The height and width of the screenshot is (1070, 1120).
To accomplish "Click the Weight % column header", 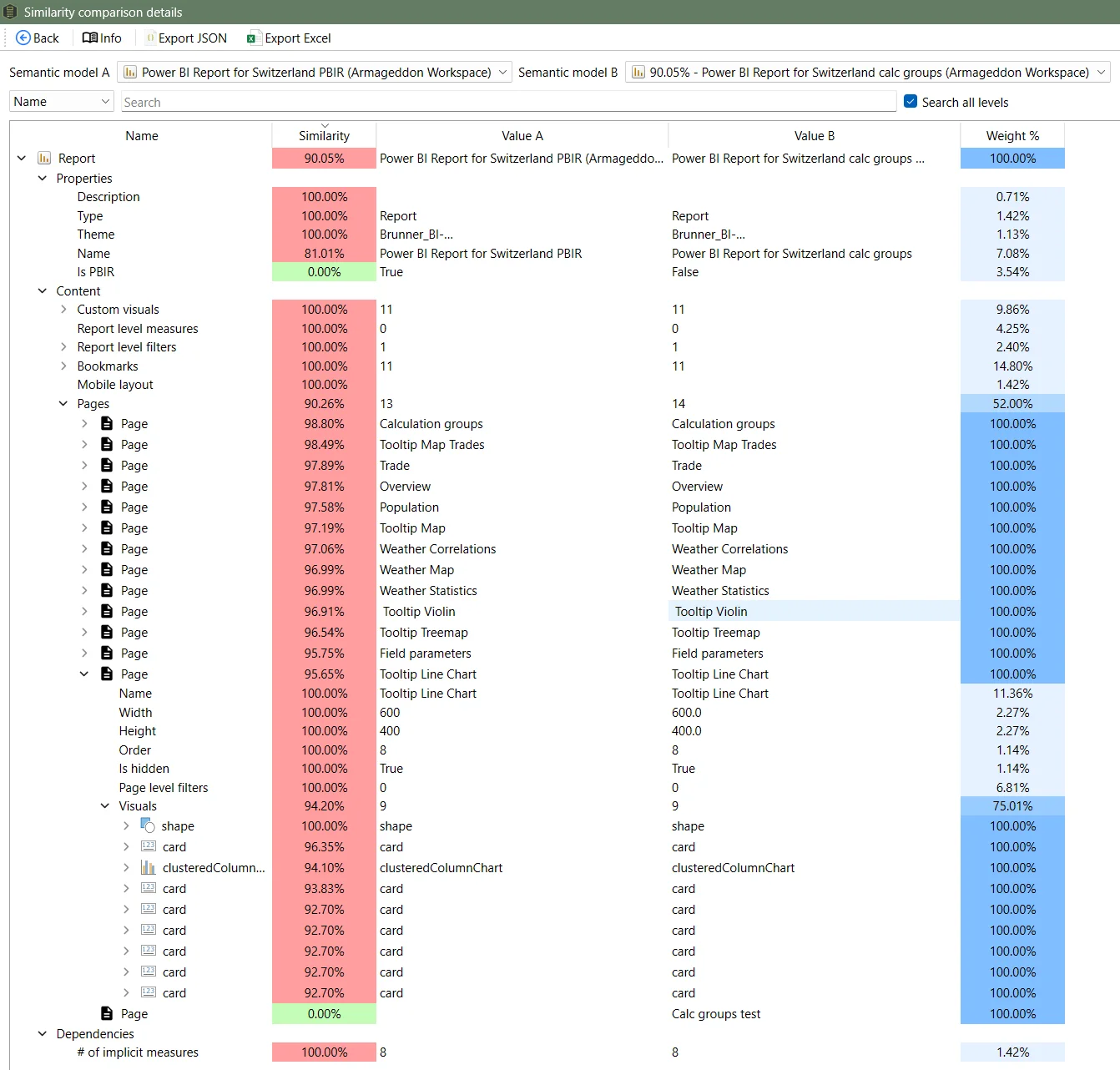I will coord(1012,135).
